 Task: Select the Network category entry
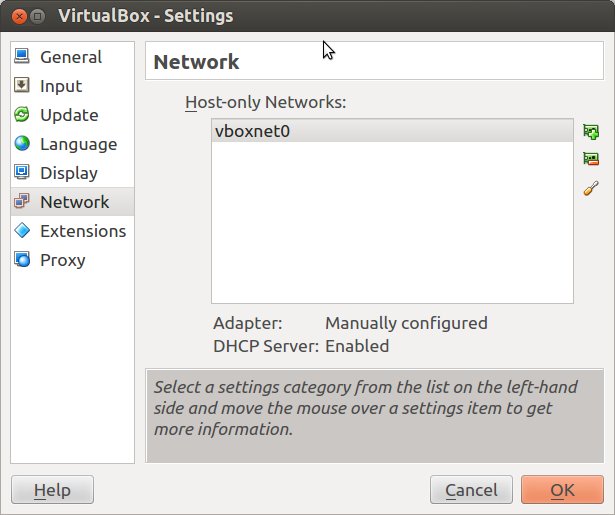pos(73,202)
